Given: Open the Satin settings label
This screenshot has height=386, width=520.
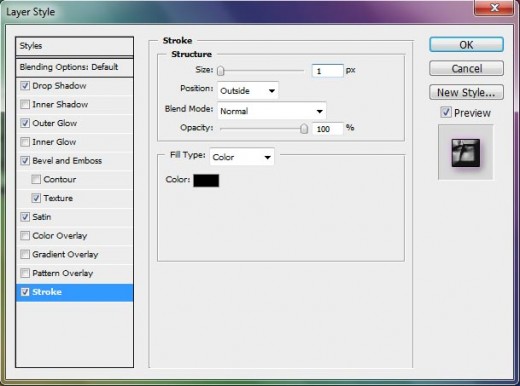Looking at the screenshot, I should (42, 217).
